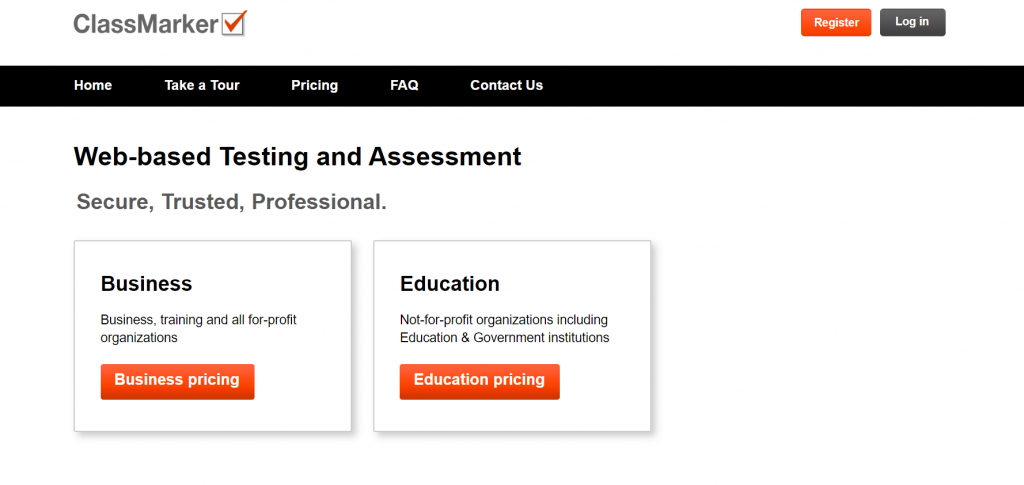Click blank white area below Education pricing button
The image size is (1024, 485).
click(512, 415)
